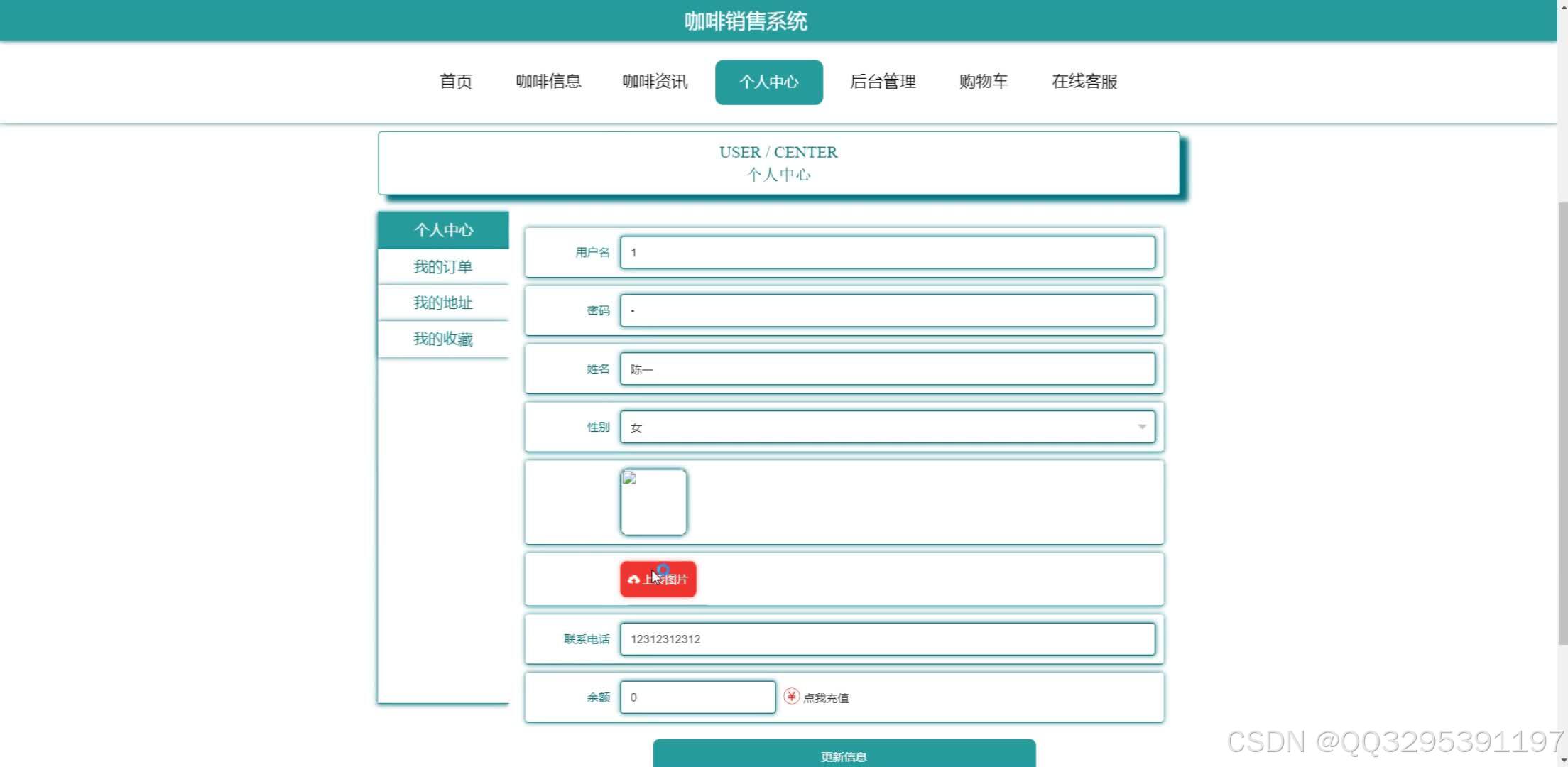This screenshot has height=767, width=1568.
Task: Open 咖啡信息 navigation item
Action: pos(548,82)
